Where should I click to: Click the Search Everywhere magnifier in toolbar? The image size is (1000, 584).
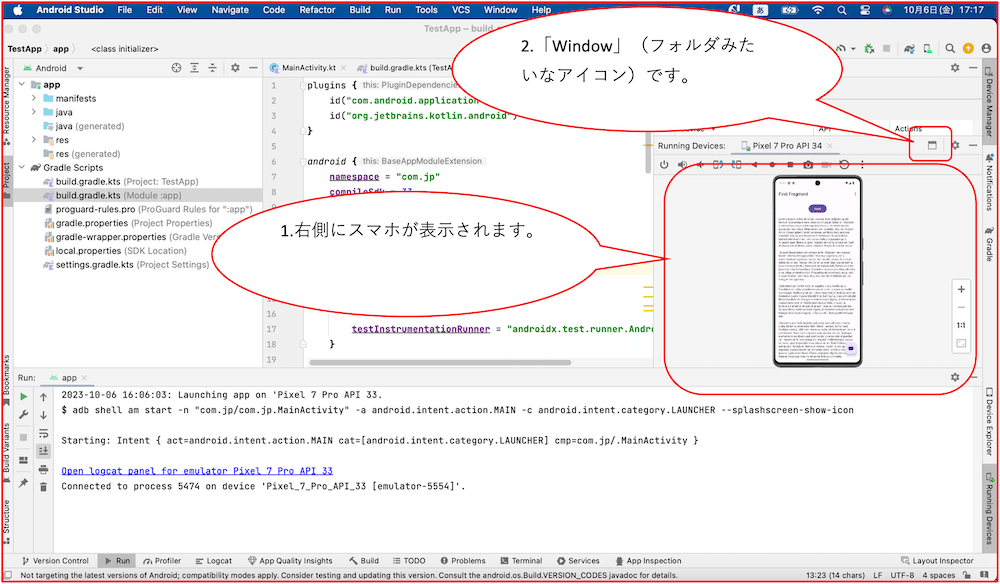(950, 48)
